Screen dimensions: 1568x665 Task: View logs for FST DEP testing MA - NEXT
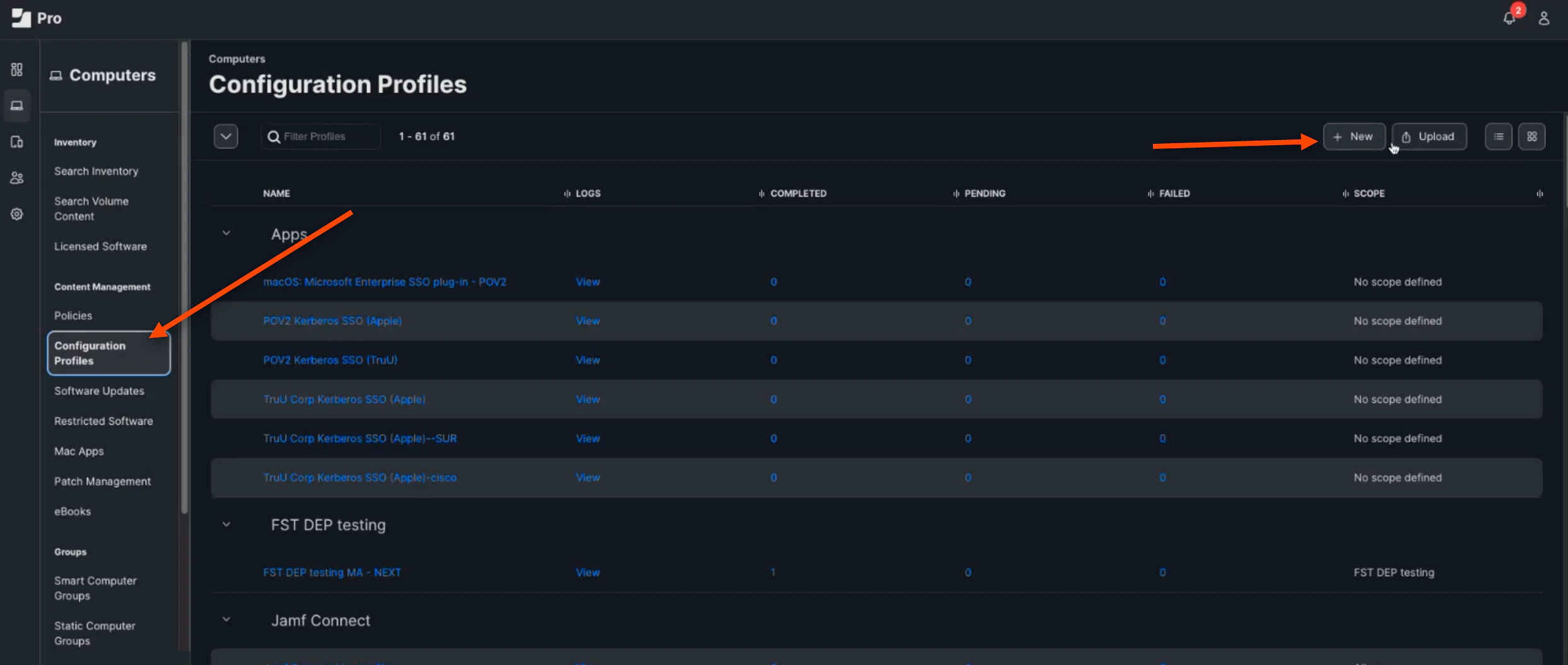[588, 572]
